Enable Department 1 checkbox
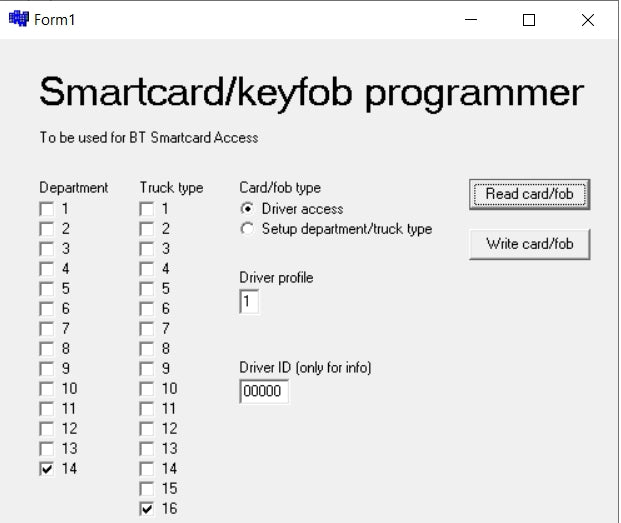 tap(46, 209)
